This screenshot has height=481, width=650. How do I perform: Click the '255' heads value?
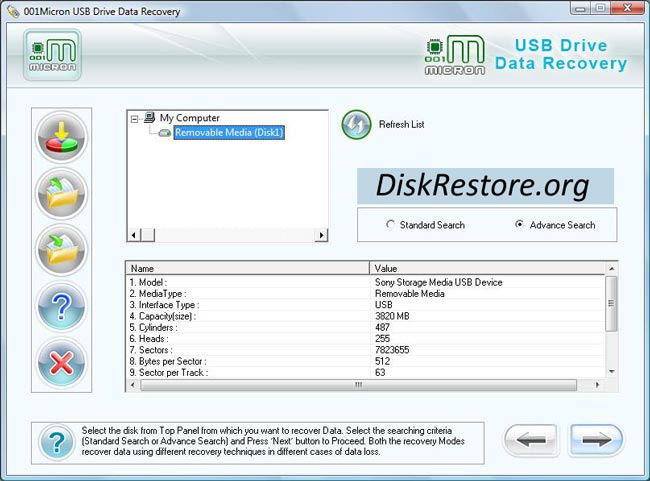tap(382, 339)
